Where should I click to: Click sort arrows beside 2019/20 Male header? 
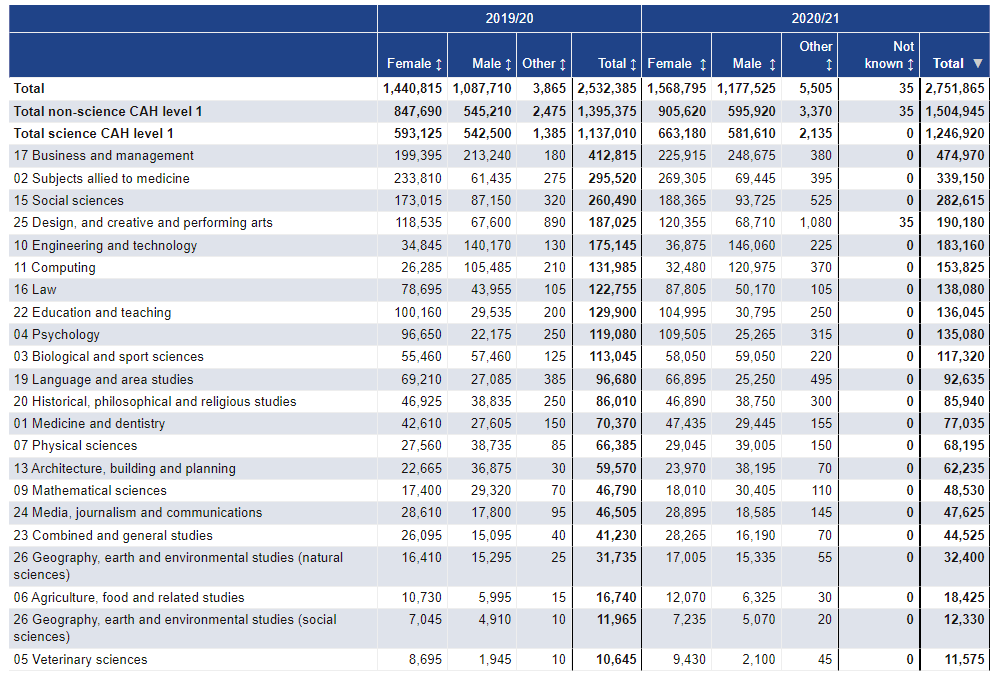pyautogui.click(x=508, y=64)
